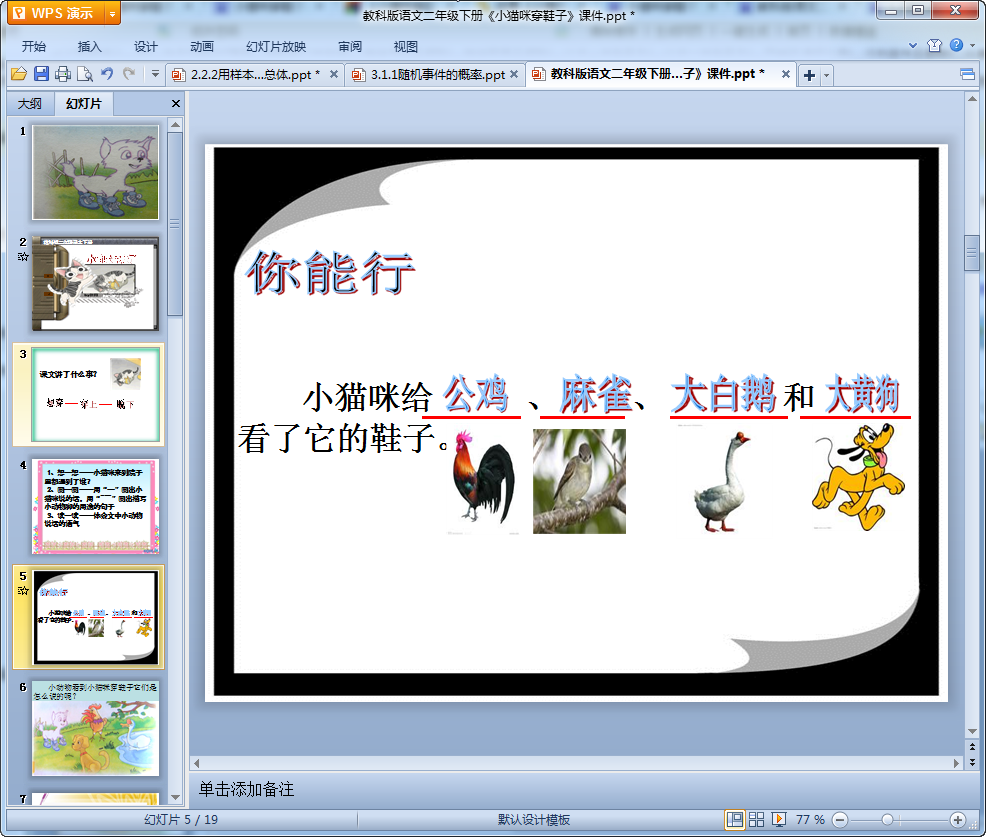Open the 动画 menu tab

[x=202, y=47]
